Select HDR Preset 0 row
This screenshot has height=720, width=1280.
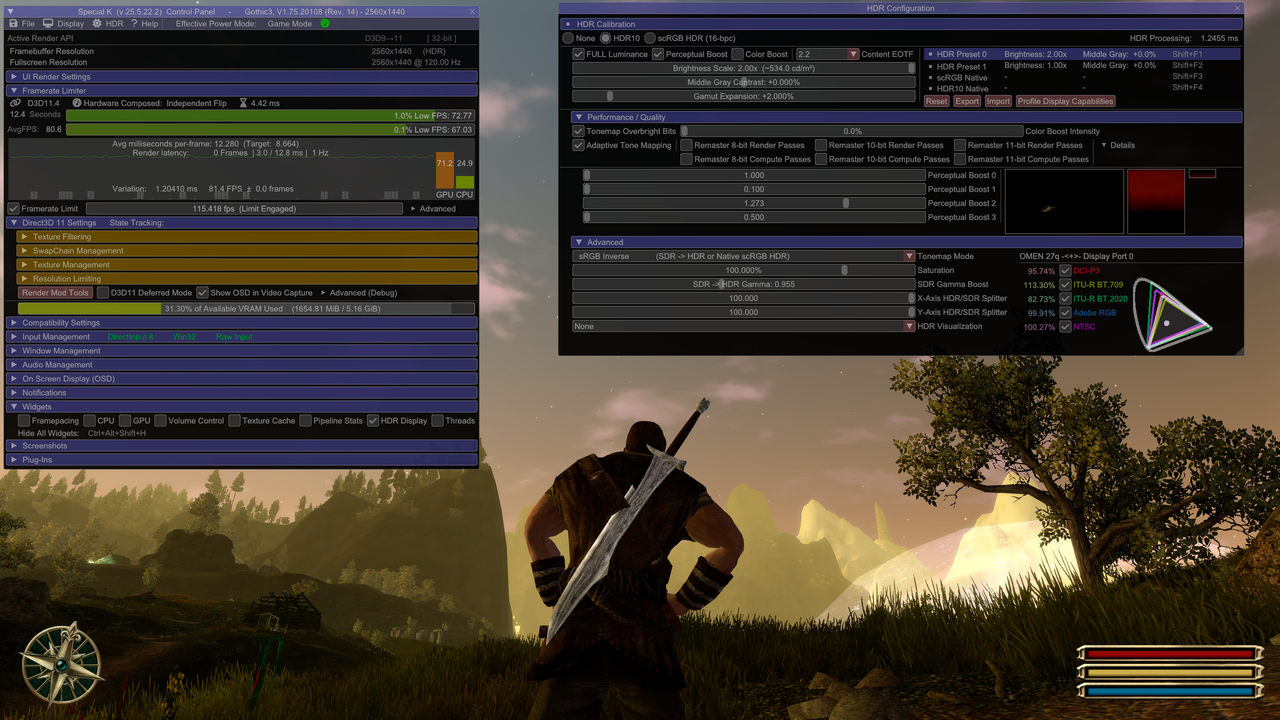1082,54
